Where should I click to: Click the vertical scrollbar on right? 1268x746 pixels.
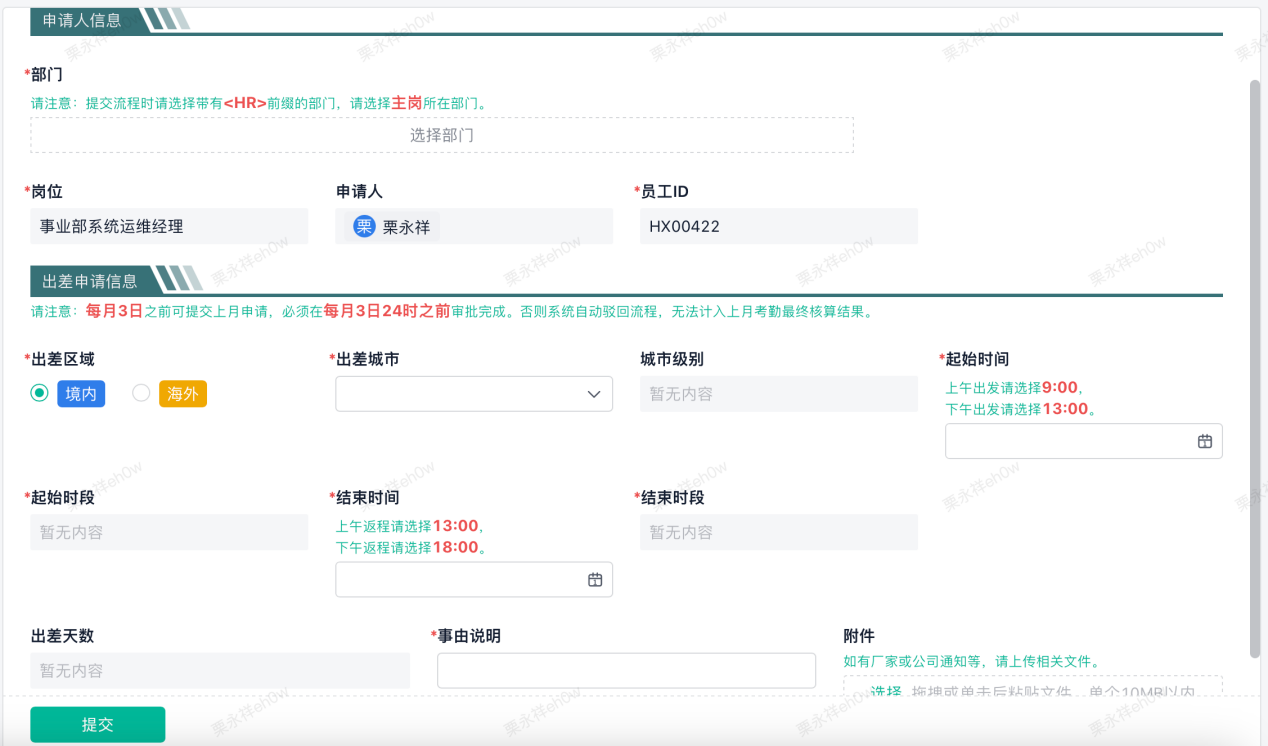click(1256, 360)
